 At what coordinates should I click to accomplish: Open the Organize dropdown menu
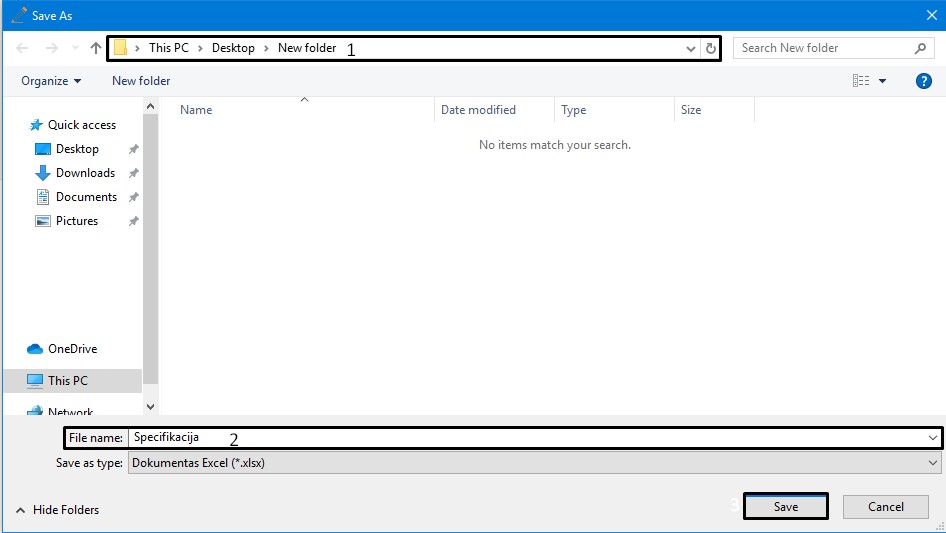(x=51, y=81)
